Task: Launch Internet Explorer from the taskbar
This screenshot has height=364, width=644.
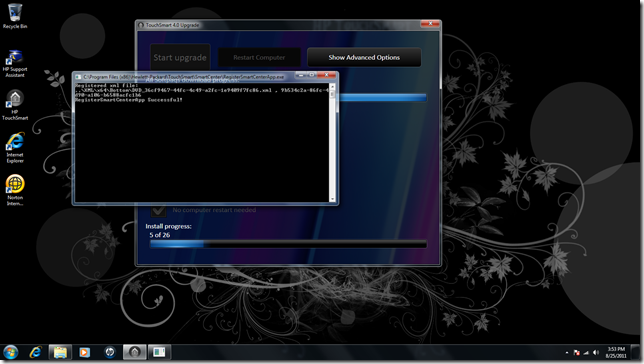Action: [36, 352]
